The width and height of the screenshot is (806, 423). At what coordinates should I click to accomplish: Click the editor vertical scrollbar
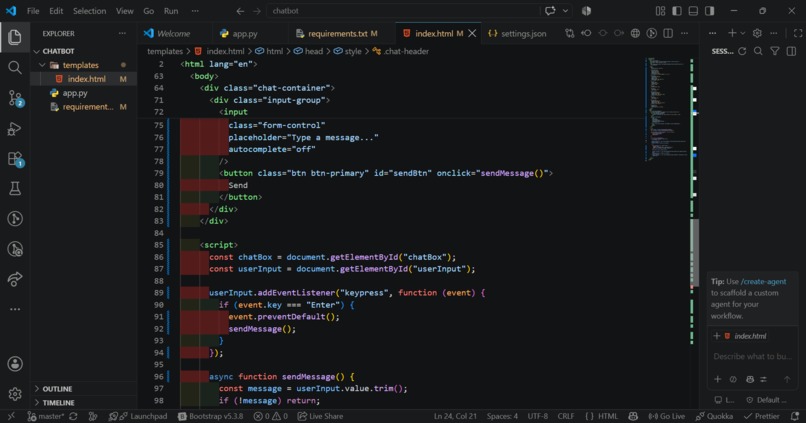[x=694, y=252]
